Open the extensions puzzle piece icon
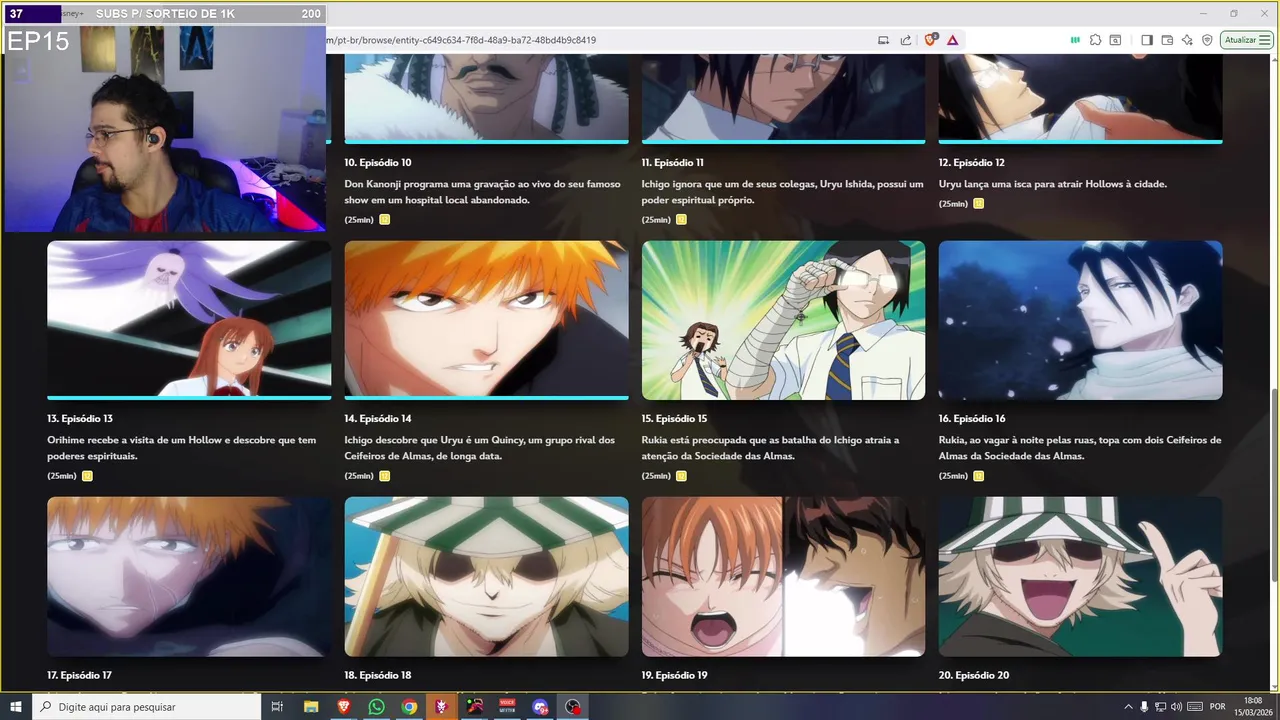The image size is (1280, 720). [x=1096, y=40]
